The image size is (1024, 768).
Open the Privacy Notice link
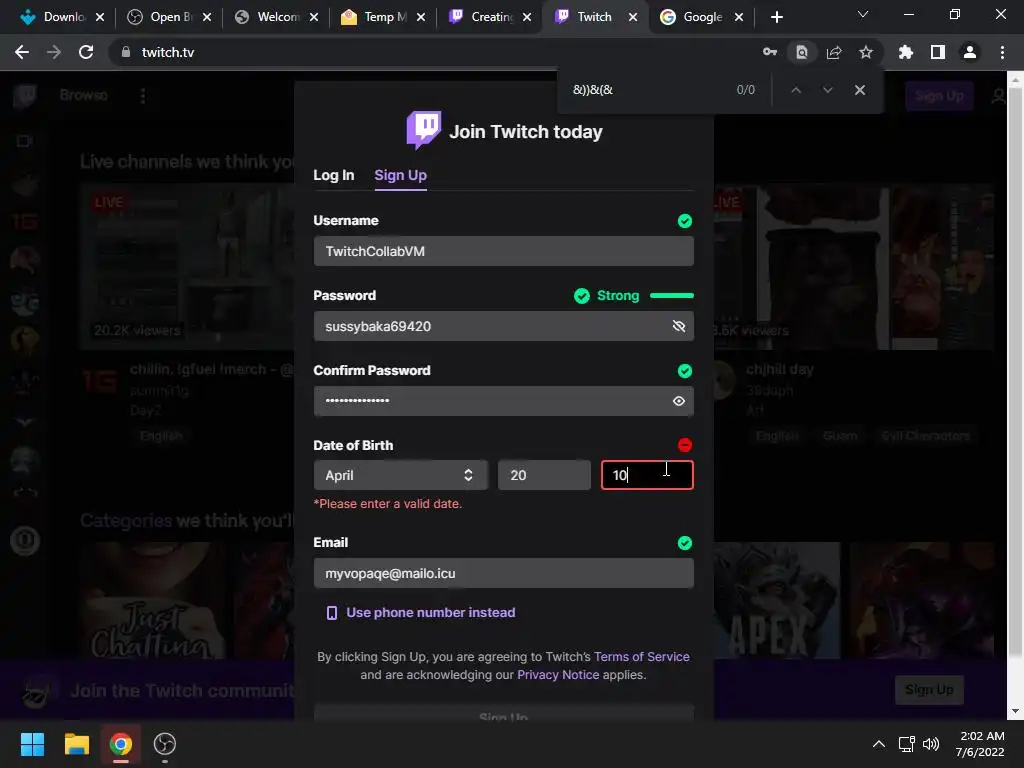click(558, 675)
